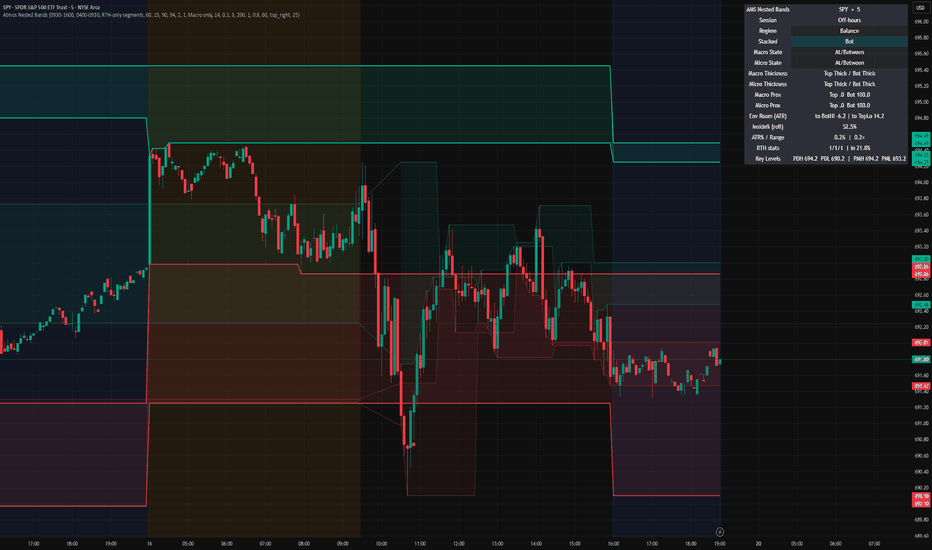Click the current price label 691.80
Viewport: 932px width, 550px height.
[921, 359]
